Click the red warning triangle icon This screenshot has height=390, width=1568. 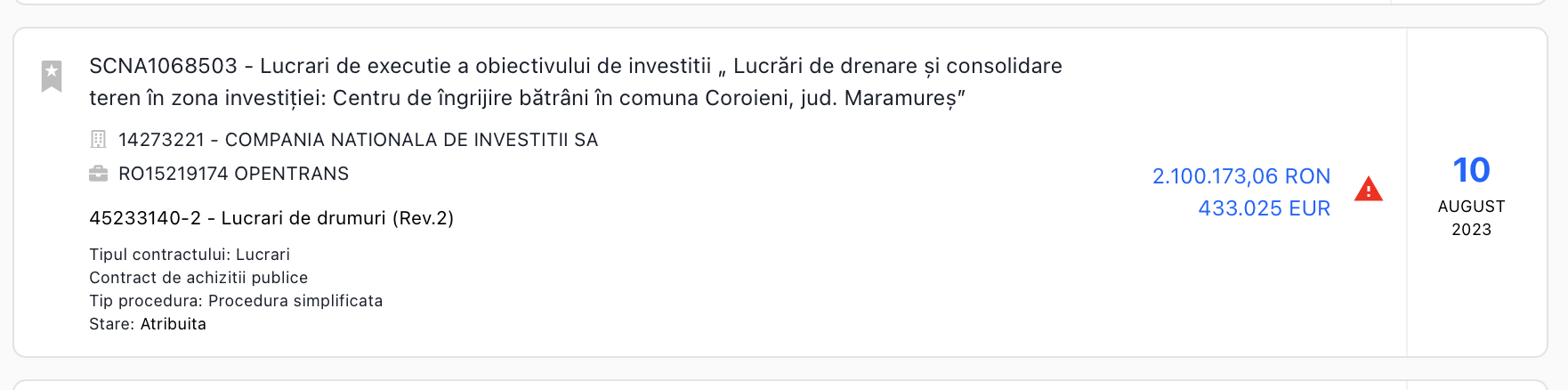point(1369,189)
